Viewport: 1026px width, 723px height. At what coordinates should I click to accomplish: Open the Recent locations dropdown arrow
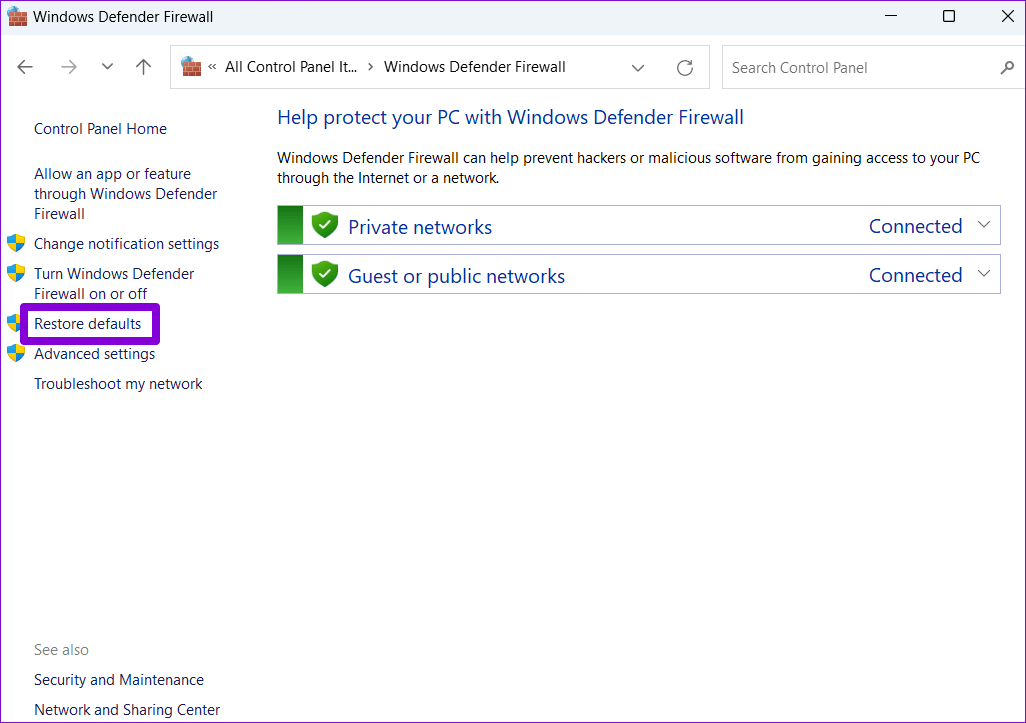pyautogui.click(x=107, y=67)
